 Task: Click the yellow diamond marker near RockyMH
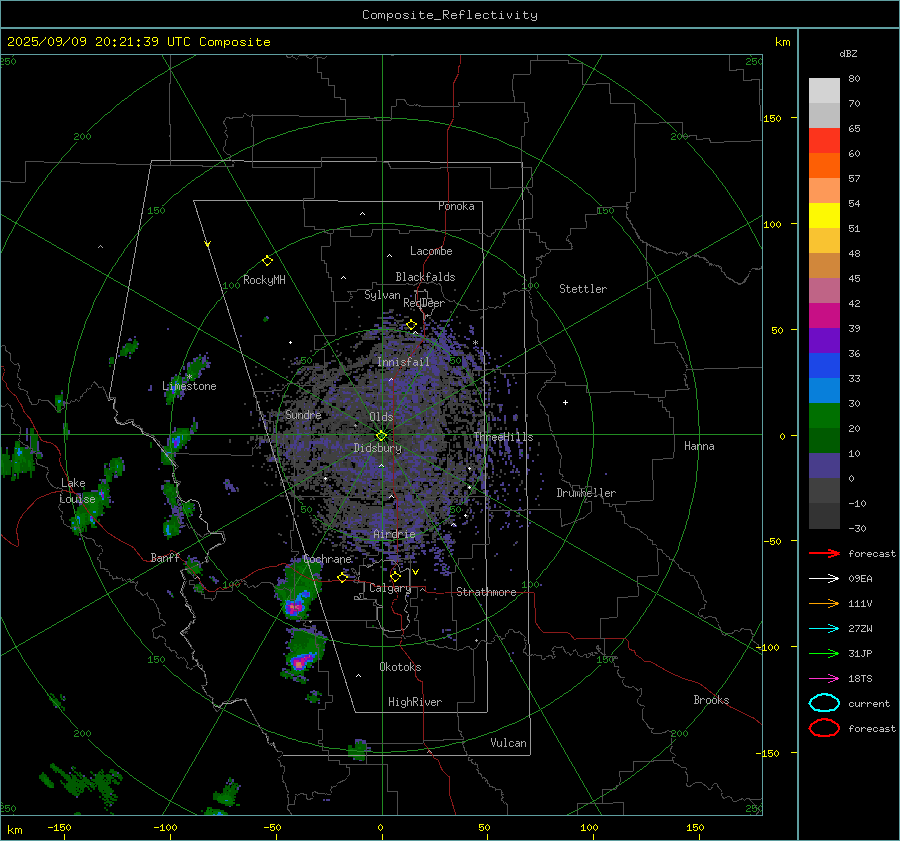267,261
